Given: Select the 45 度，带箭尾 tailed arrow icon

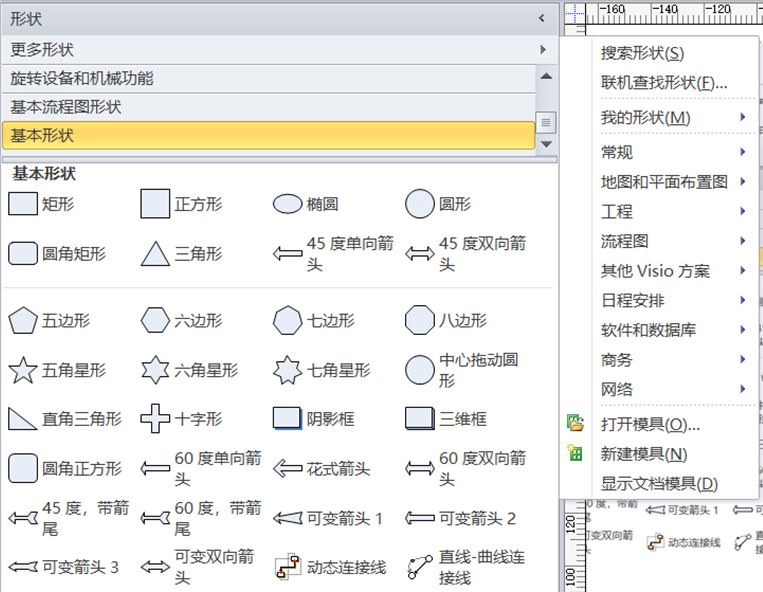Looking at the screenshot, I should coord(23,518).
